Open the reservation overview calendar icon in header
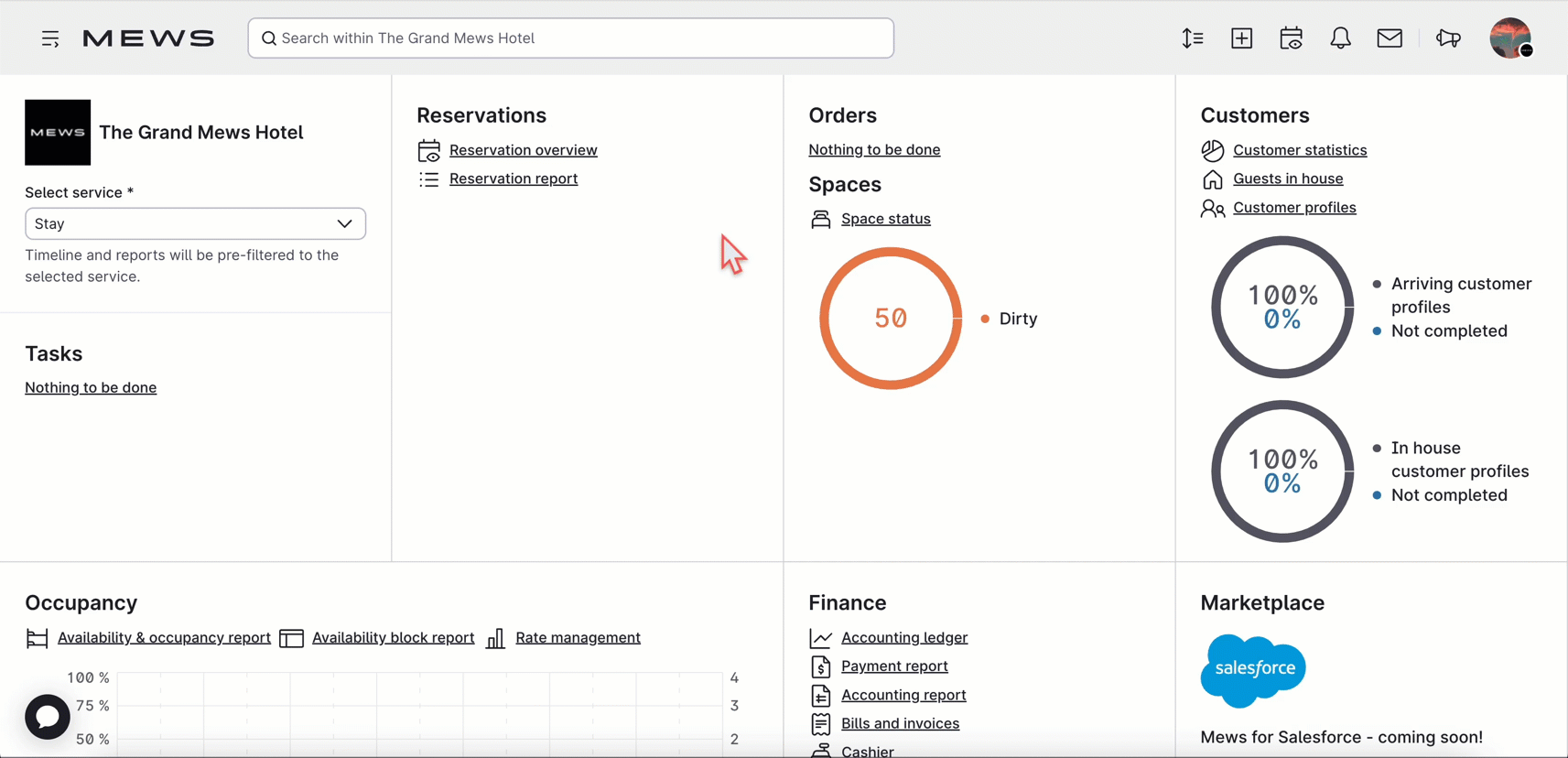The height and width of the screenshot is (758, 1568). pos(1291,38)
